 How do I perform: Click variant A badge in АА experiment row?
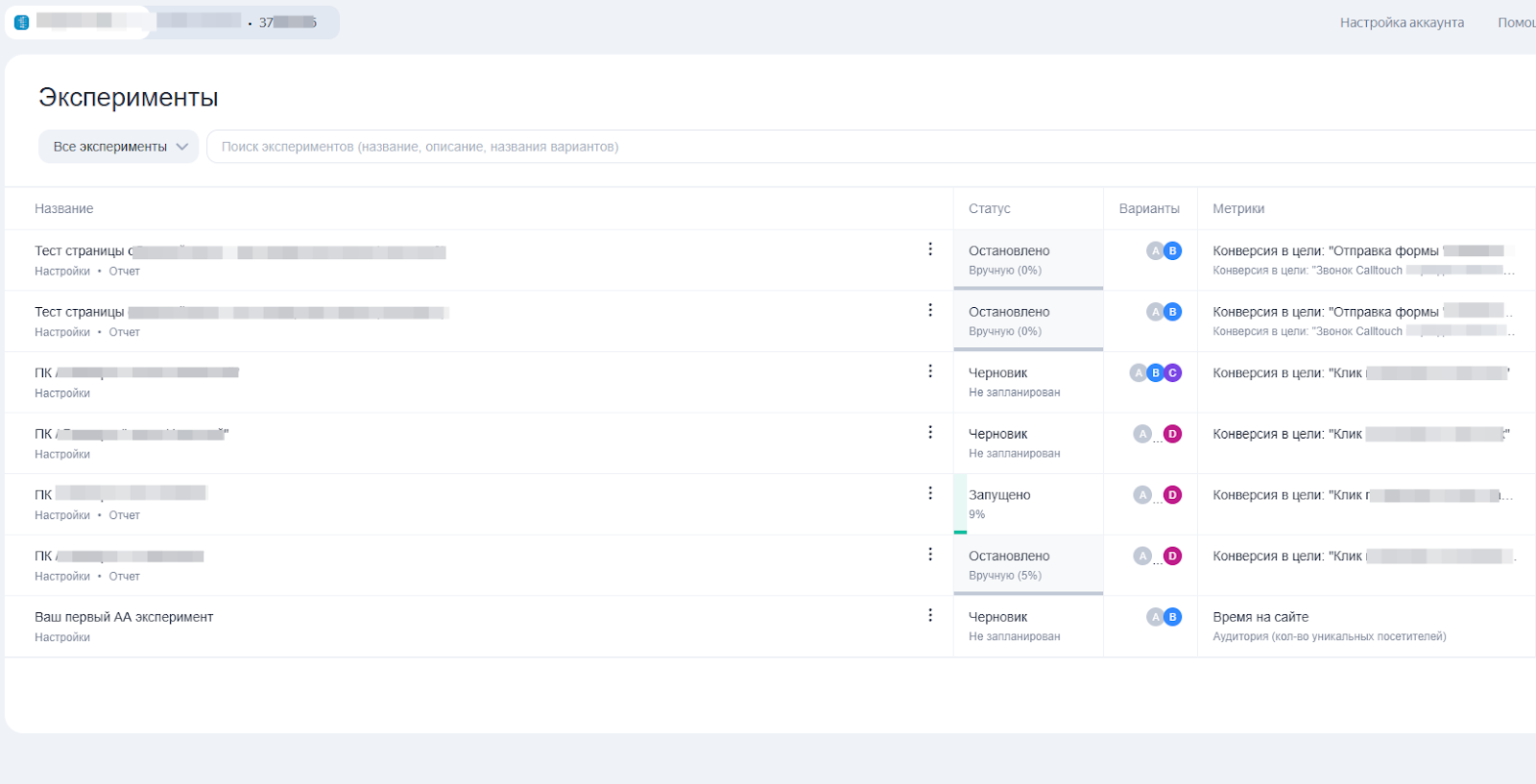[1155, 617]
